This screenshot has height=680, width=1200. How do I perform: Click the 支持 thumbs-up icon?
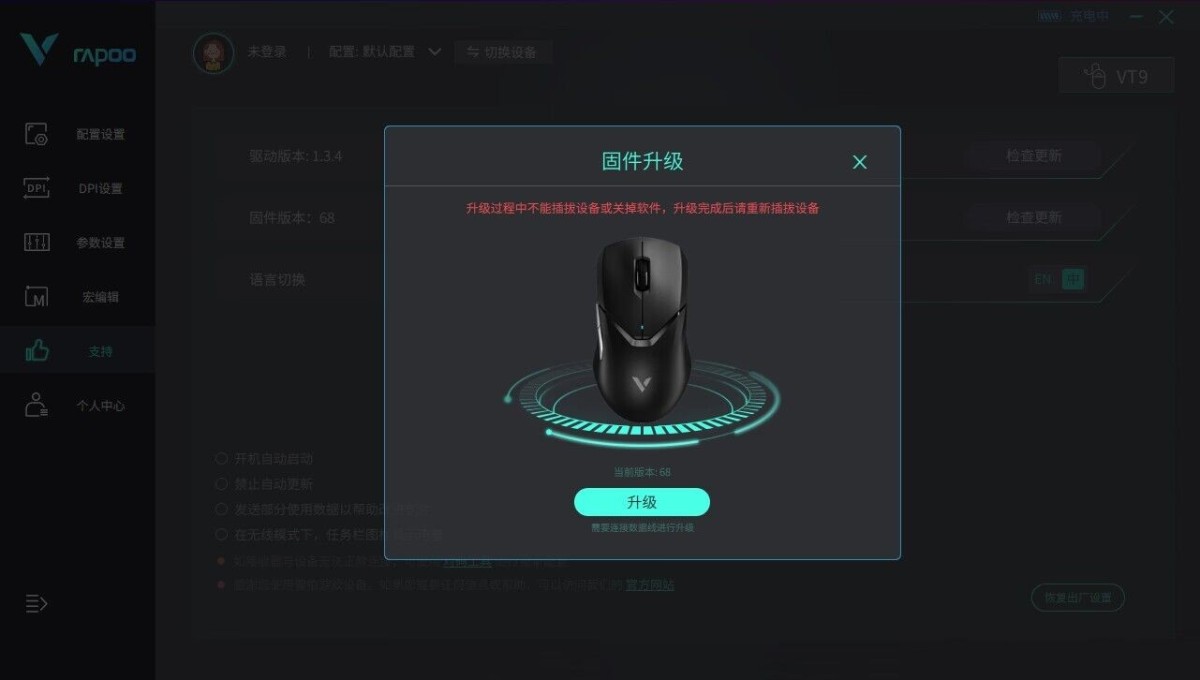point(37,350)
